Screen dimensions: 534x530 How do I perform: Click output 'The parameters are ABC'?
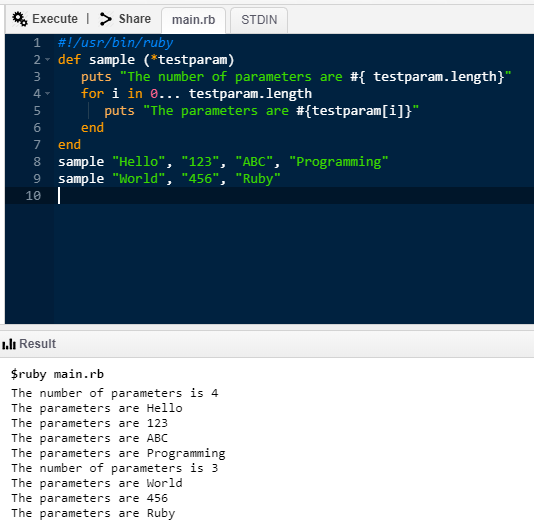90,438
